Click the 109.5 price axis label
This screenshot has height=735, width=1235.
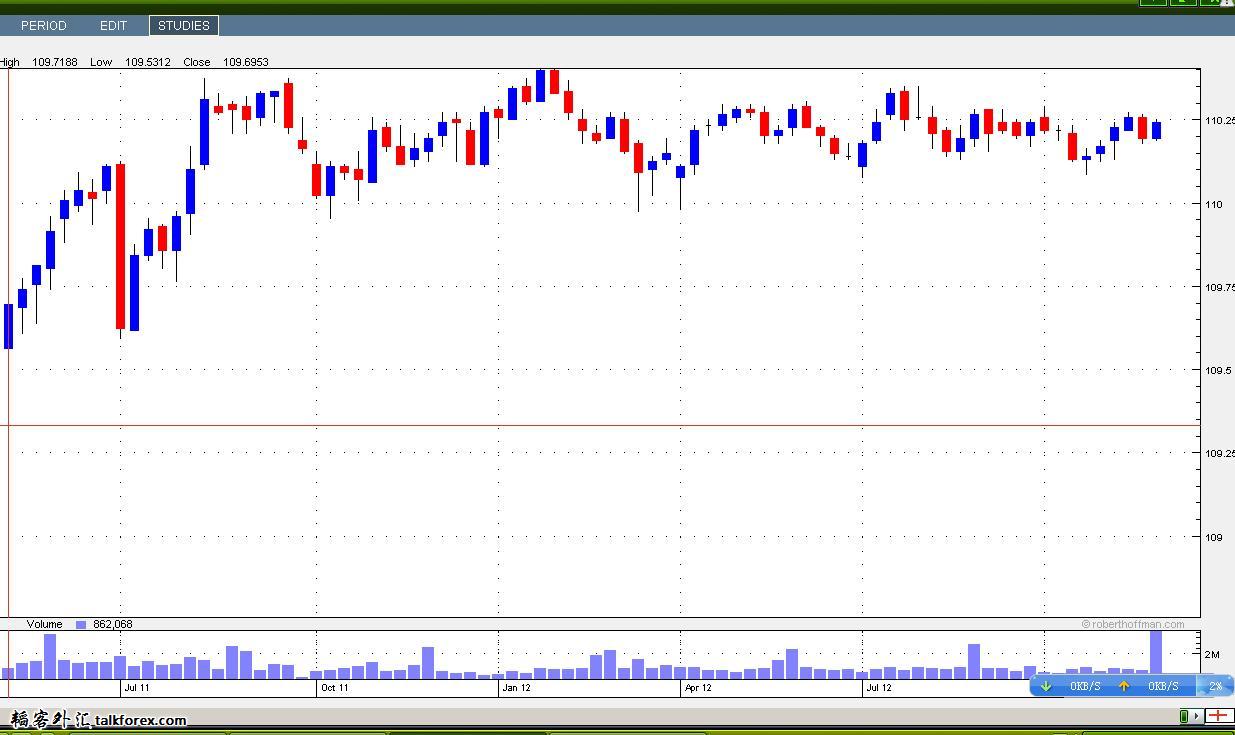1218,370
